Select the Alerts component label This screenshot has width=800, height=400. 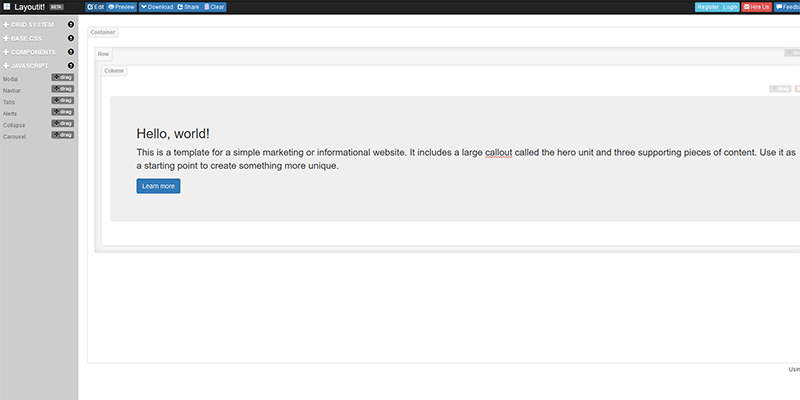point(10,114)
